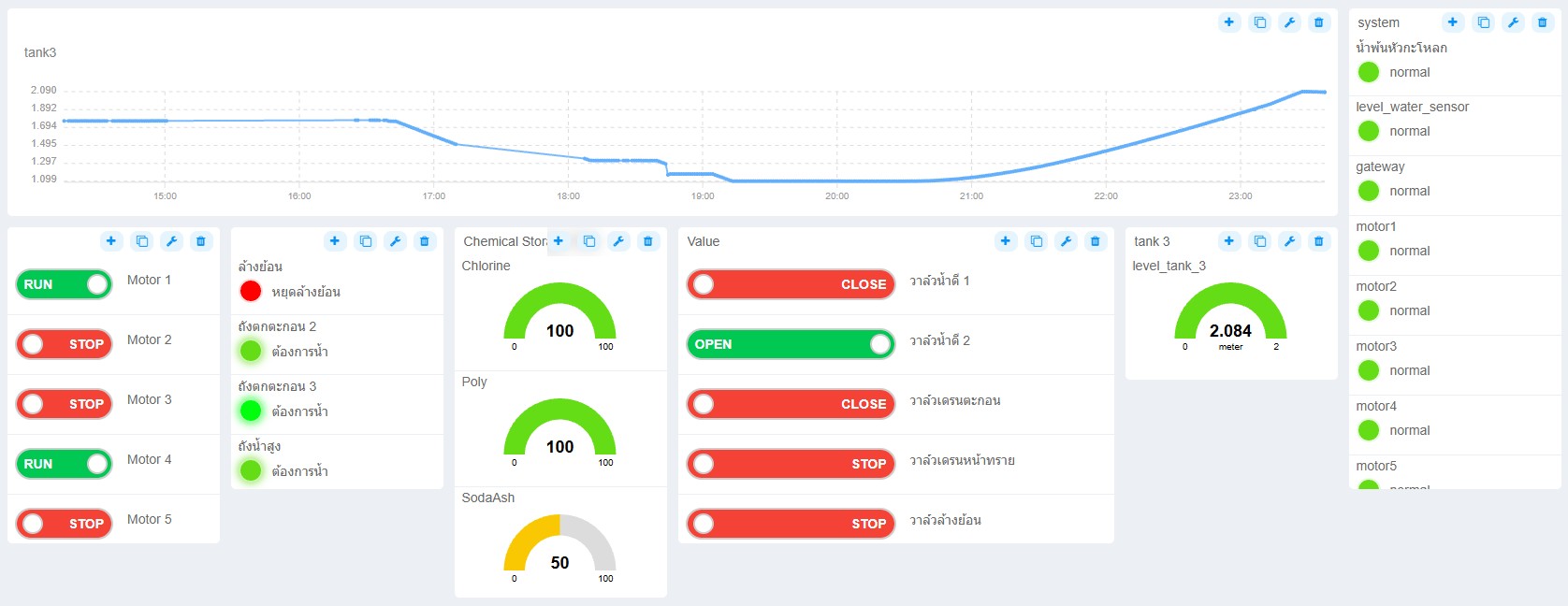The height and width of the screenshot is (606, 1568).
Task: Click plus icon on system panel
Action: click(x=1453, y=22)
